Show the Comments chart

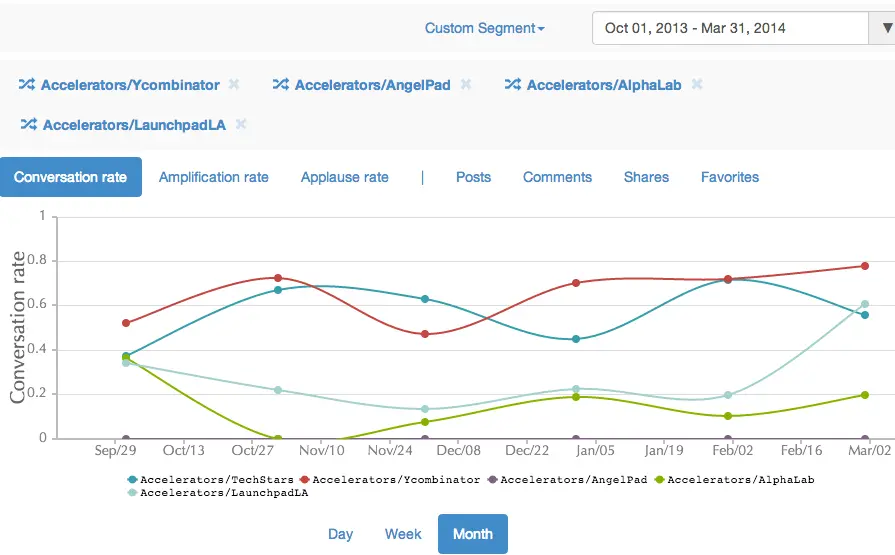[557, 177]
